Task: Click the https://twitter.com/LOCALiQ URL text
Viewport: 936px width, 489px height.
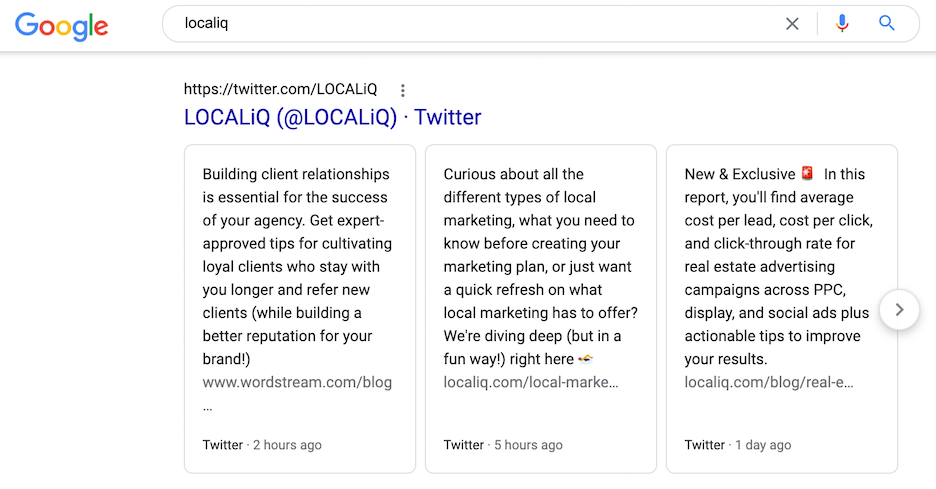Action: coord(281,89)
